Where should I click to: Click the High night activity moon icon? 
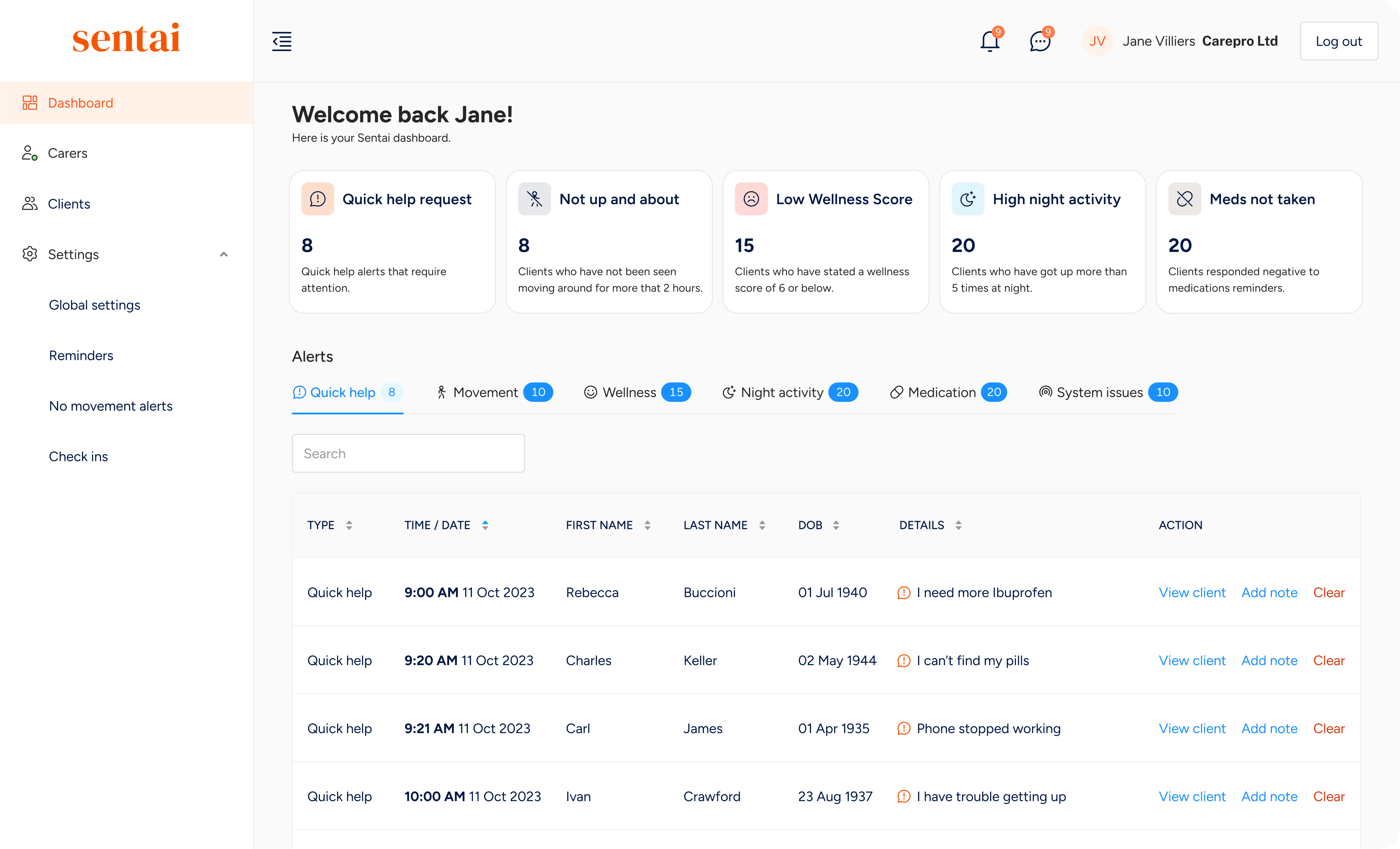tap(968, 199)
